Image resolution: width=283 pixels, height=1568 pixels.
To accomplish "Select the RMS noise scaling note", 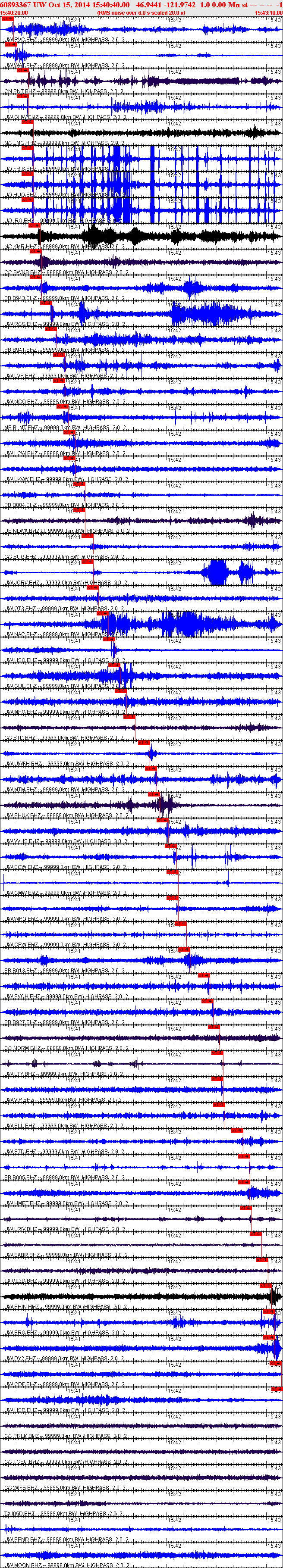I will point(141,12).
